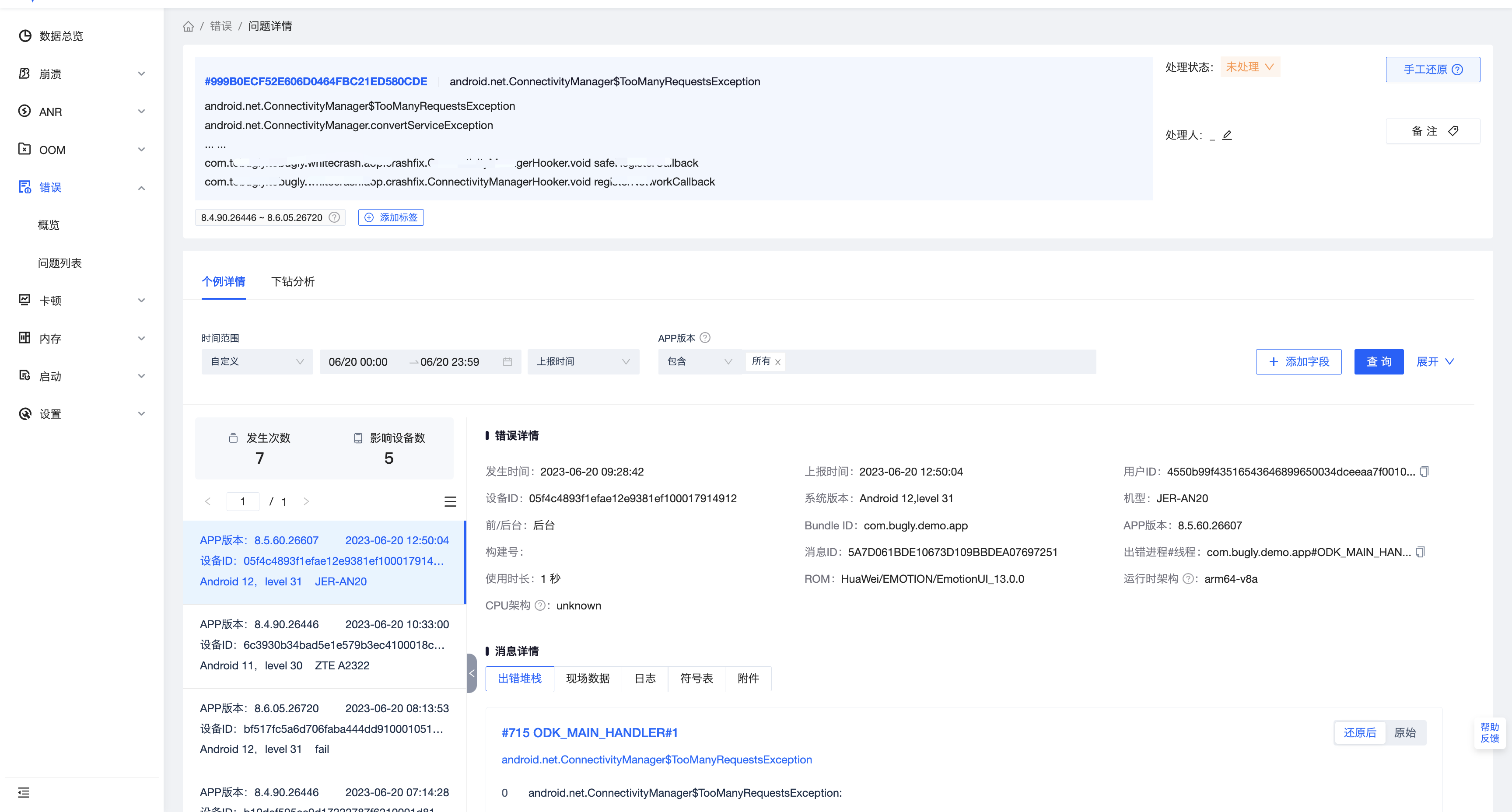Viewport: 1512px width, 812px height.
Task: Show CPU架构 help tooltip
Action: tap(540, 605)
